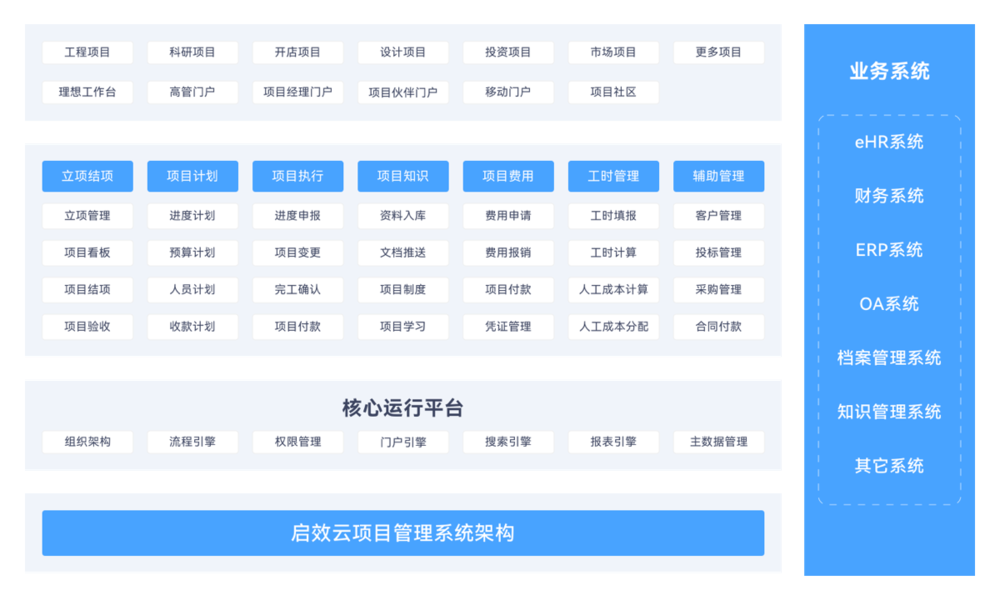Select the blue 工时管理 header
The image size is (1000, 600).
[614, 176]
